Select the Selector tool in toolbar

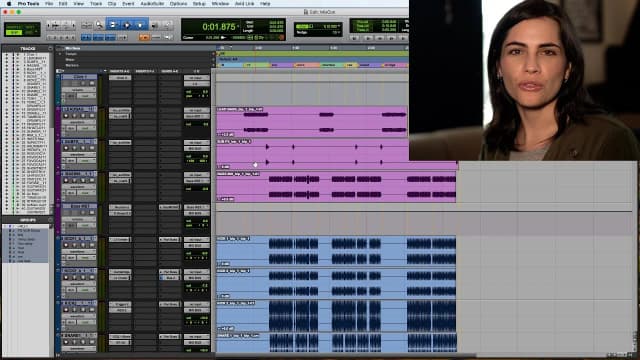tap(127, 25)
